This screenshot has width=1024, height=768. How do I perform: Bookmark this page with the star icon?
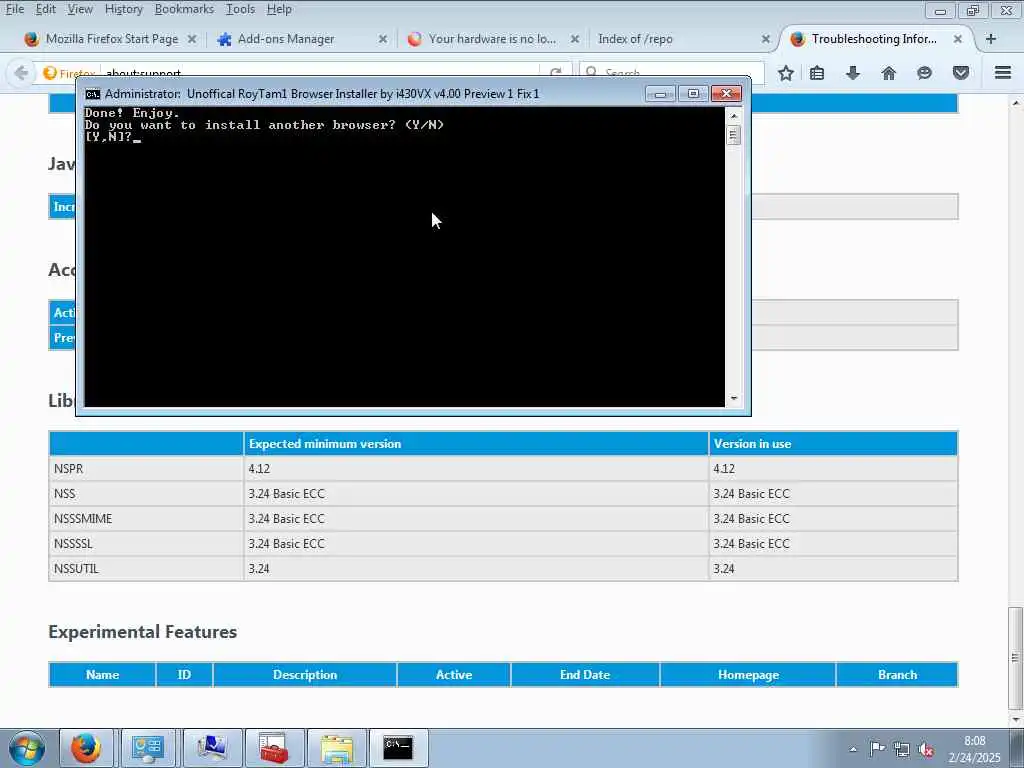[786, 73]
